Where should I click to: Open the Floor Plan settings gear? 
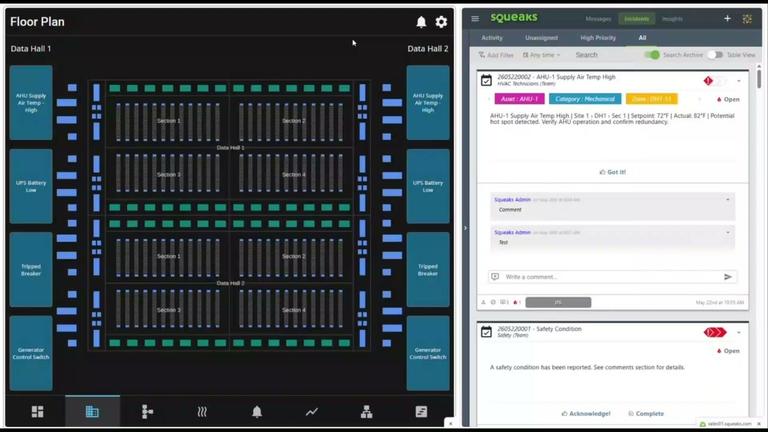[441, 22]
